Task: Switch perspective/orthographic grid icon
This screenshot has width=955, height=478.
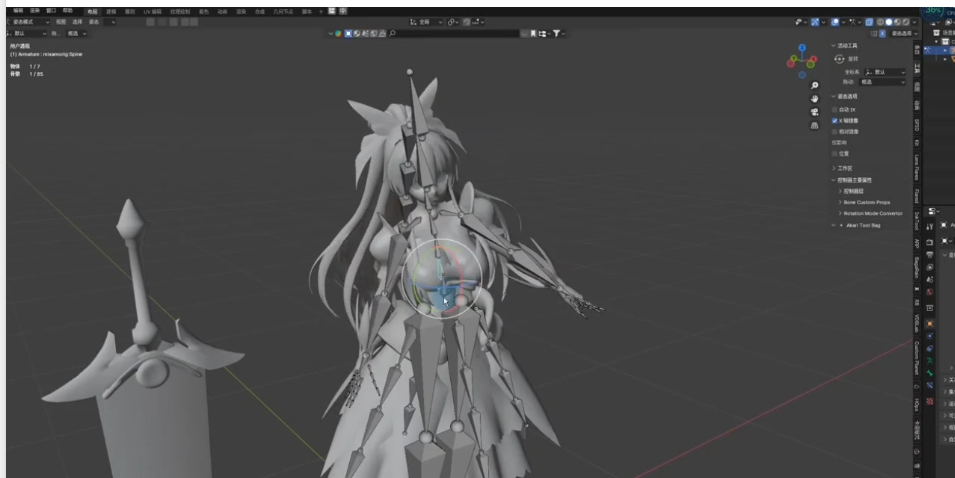Action: point(814,125)
